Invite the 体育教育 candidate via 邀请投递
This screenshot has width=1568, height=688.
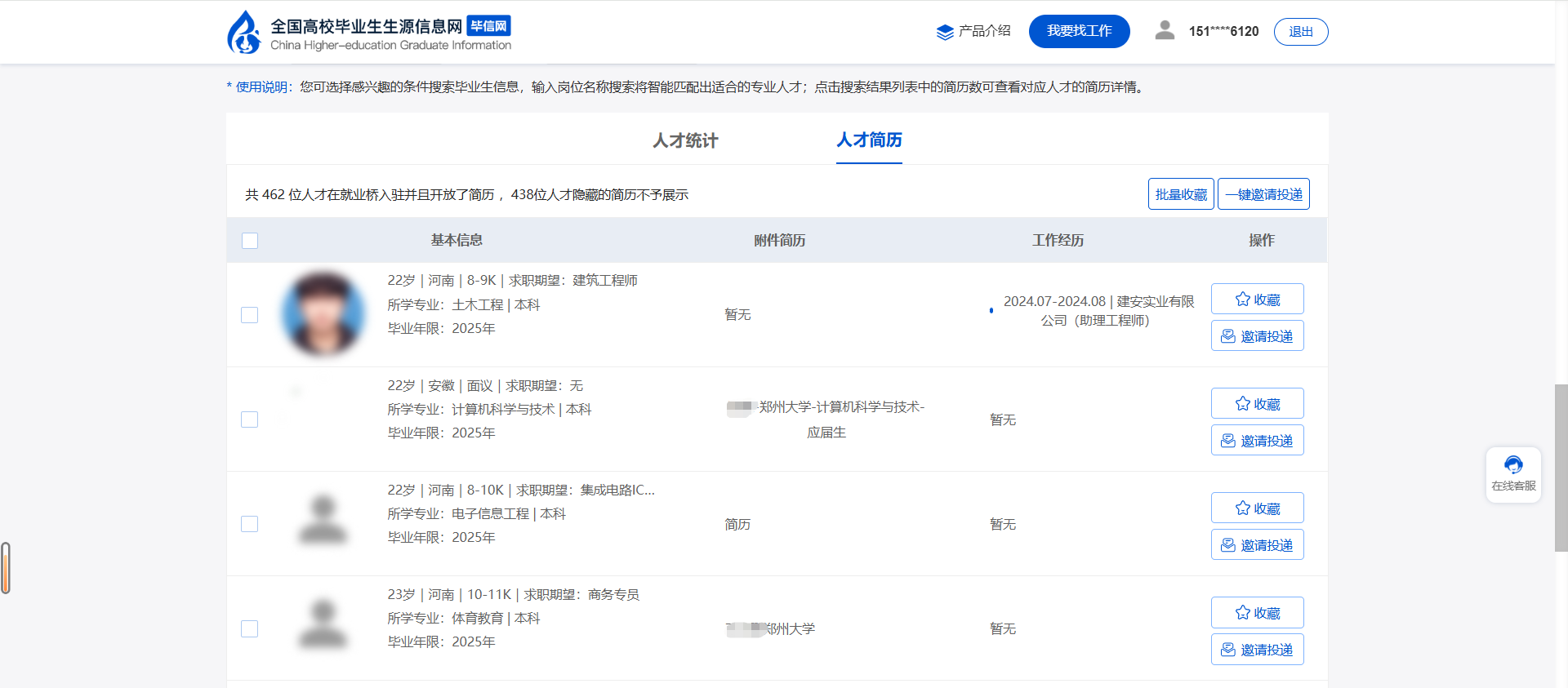1257,650
